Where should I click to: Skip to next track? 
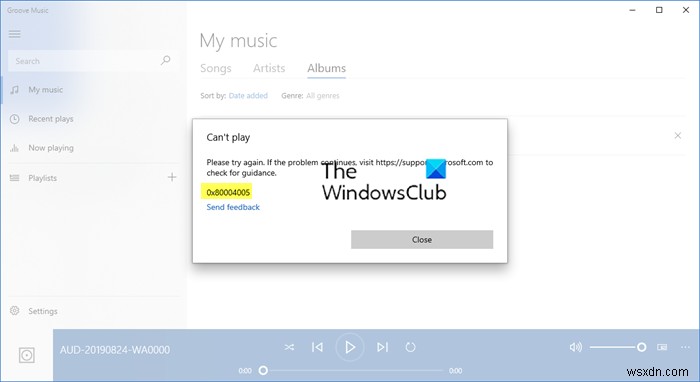pos(382,347)
